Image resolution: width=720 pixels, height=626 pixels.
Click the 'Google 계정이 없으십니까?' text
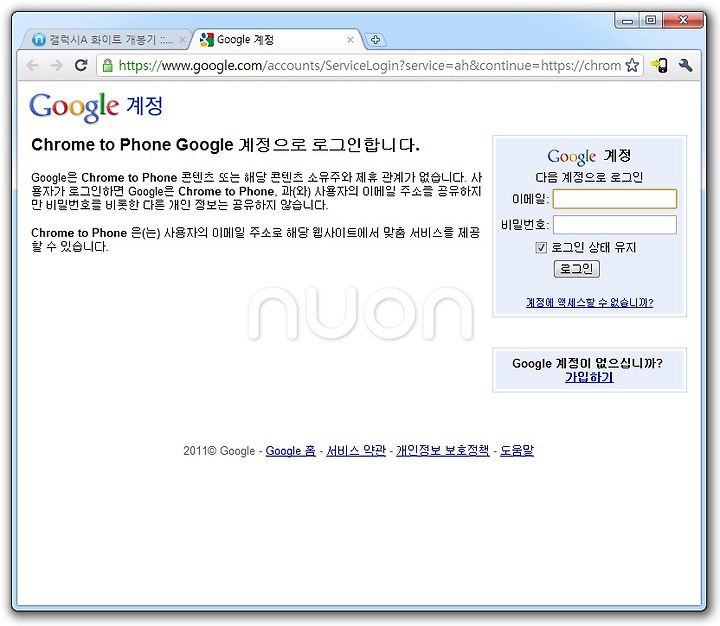coord(587,363)
